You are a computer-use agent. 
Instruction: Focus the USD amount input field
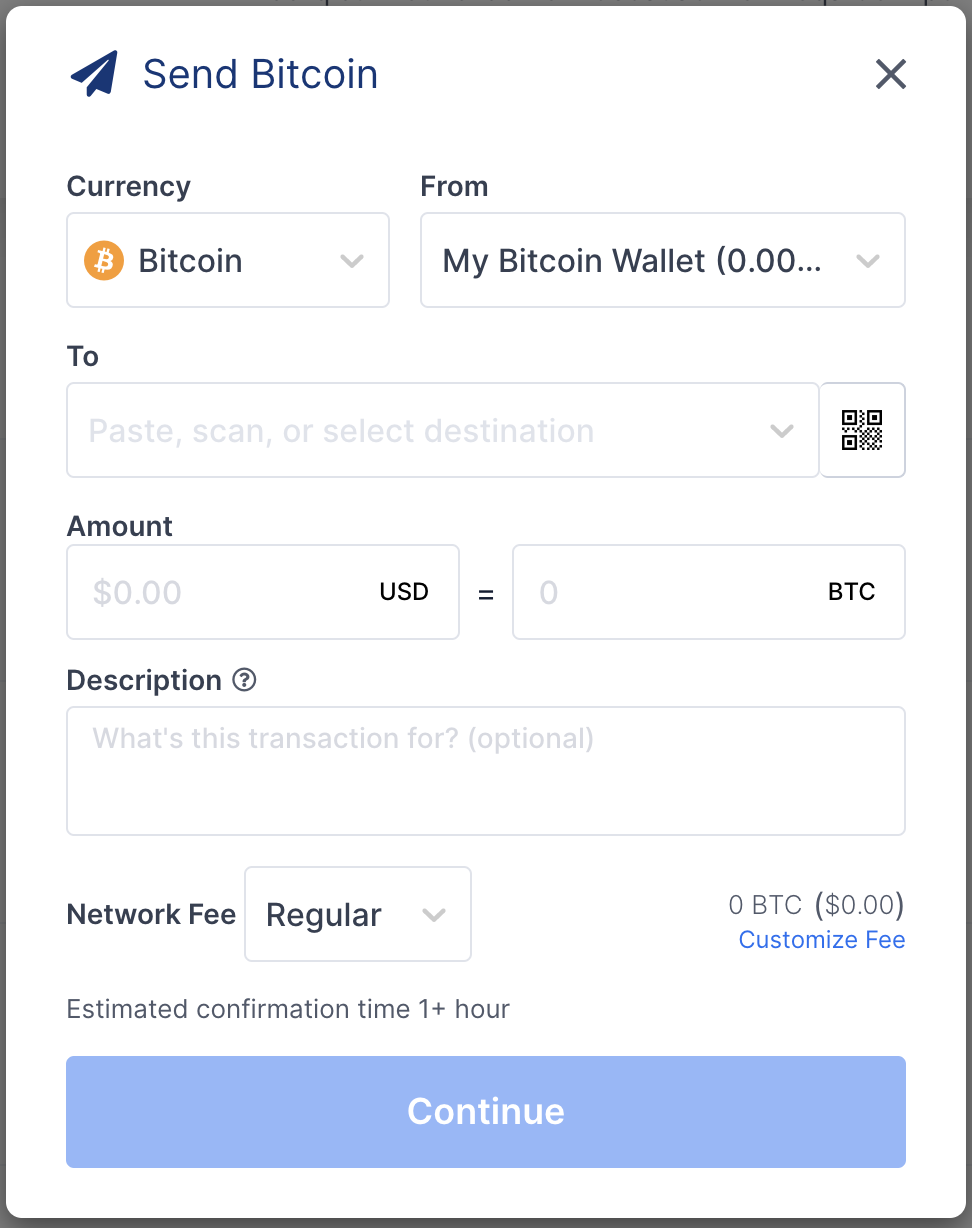pos(263,592)
